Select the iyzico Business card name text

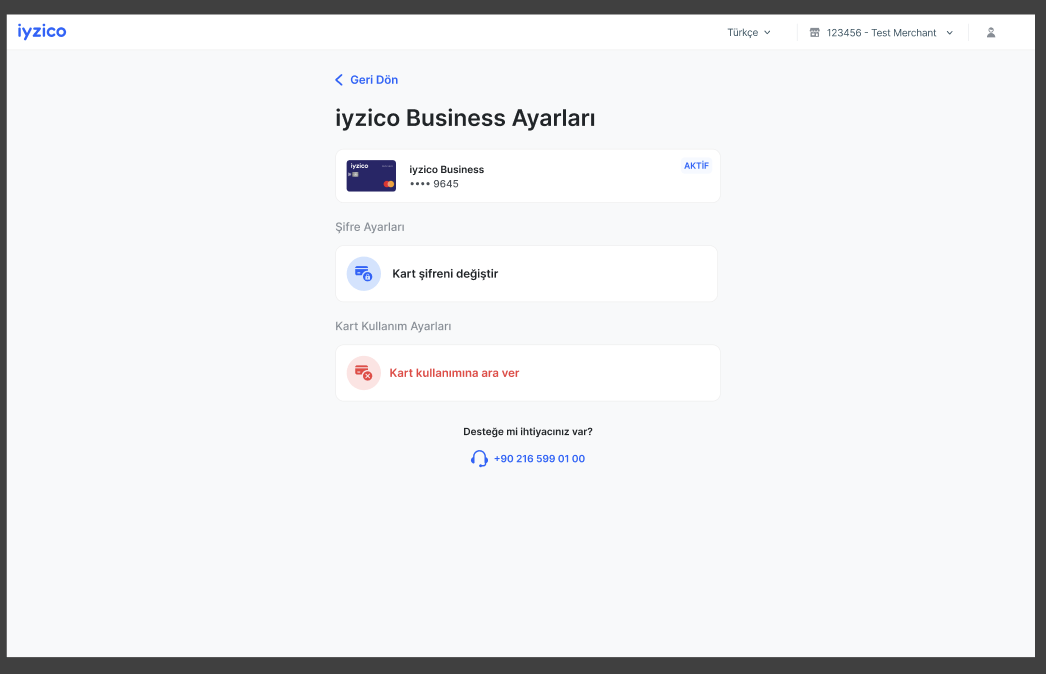tap(446, 170)
